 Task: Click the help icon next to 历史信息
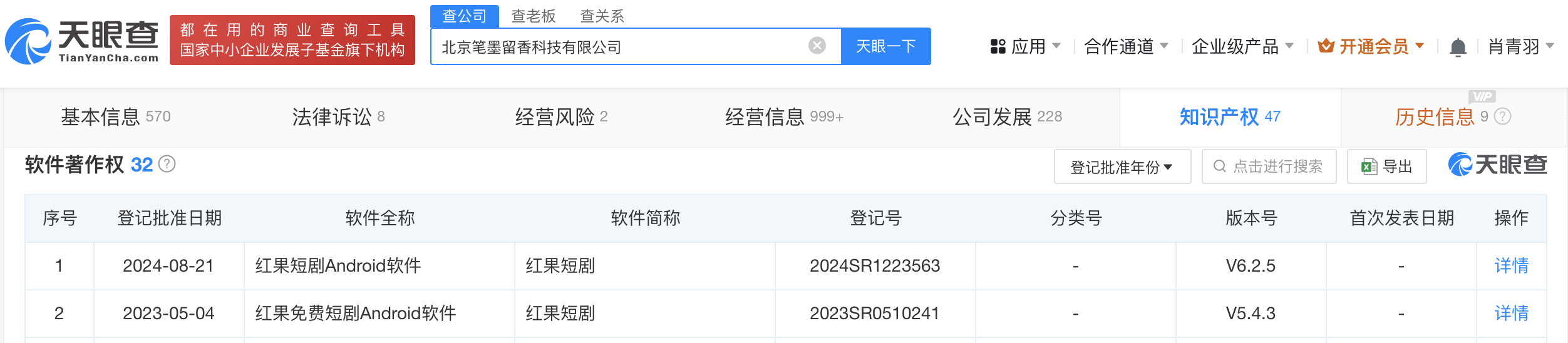[x=1503, y=116]
